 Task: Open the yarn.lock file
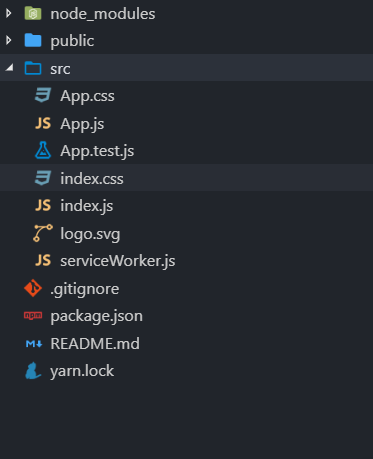click(x=82, y=371)
